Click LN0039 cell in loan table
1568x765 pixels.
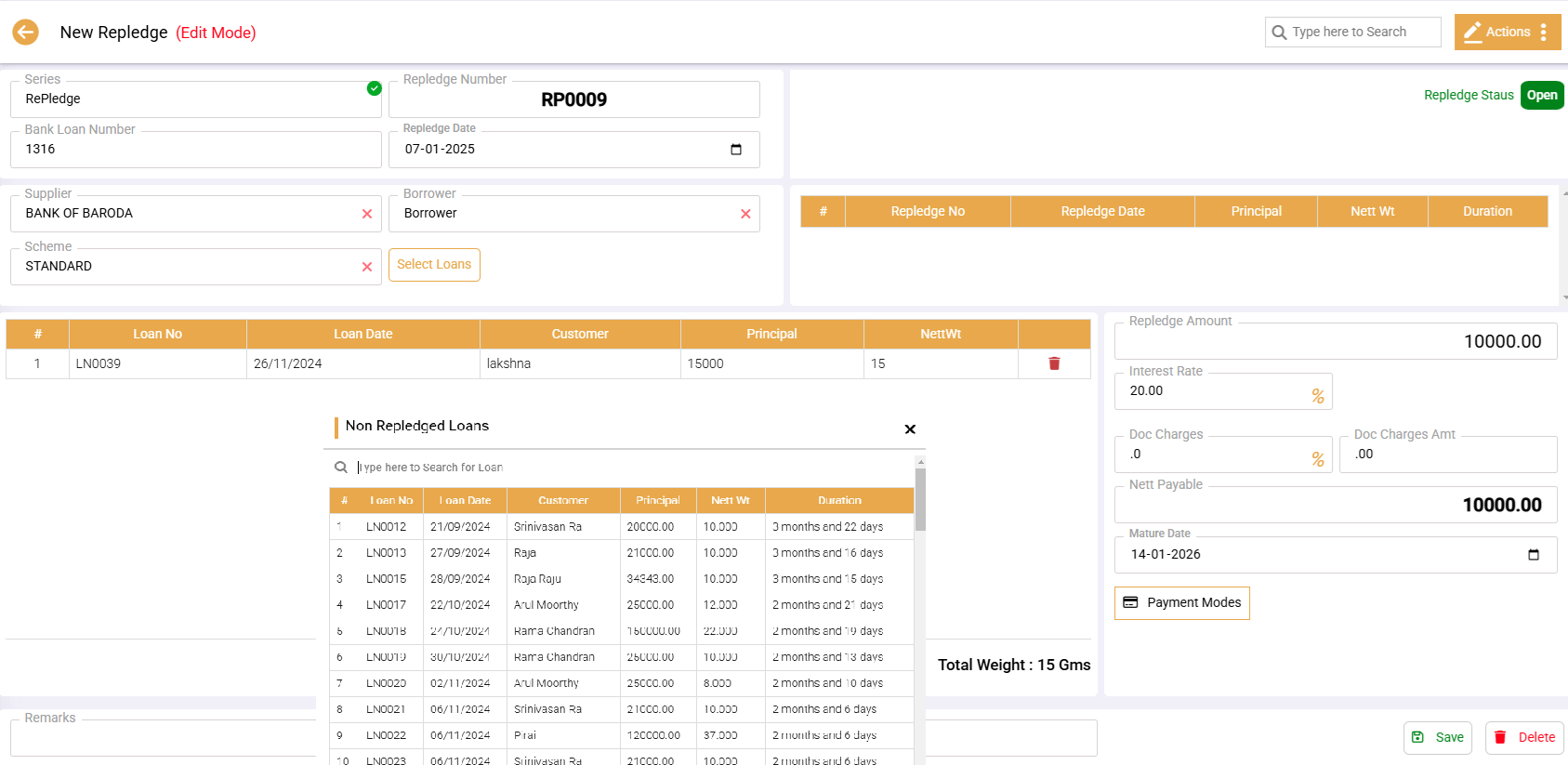coord(157,364)
